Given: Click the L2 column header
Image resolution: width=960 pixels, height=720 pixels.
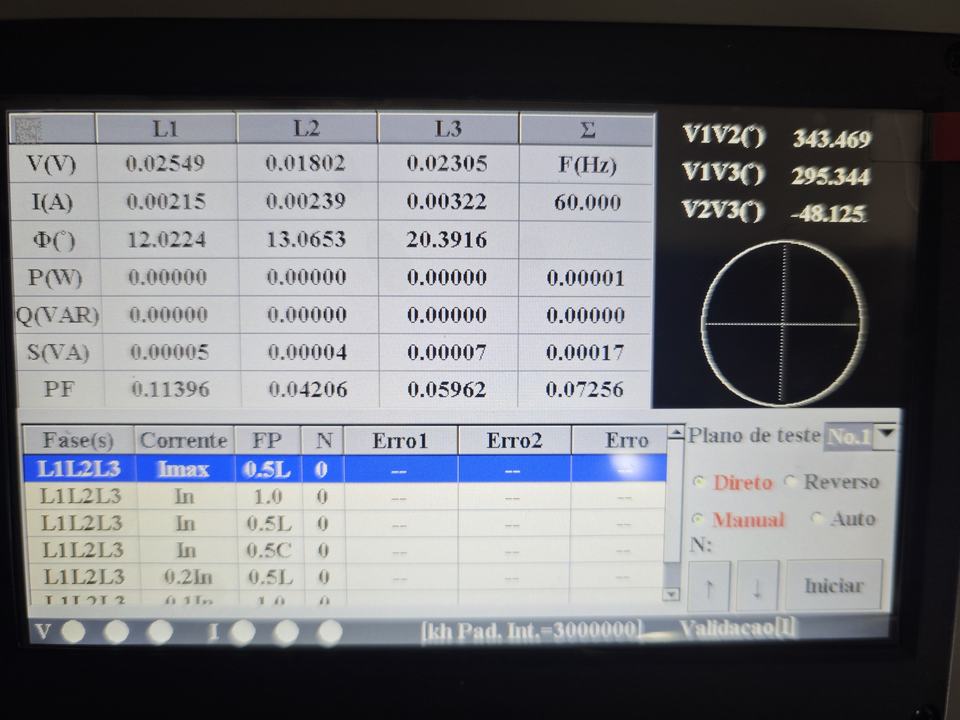Looking at the screenshot, I should point(307,129).
